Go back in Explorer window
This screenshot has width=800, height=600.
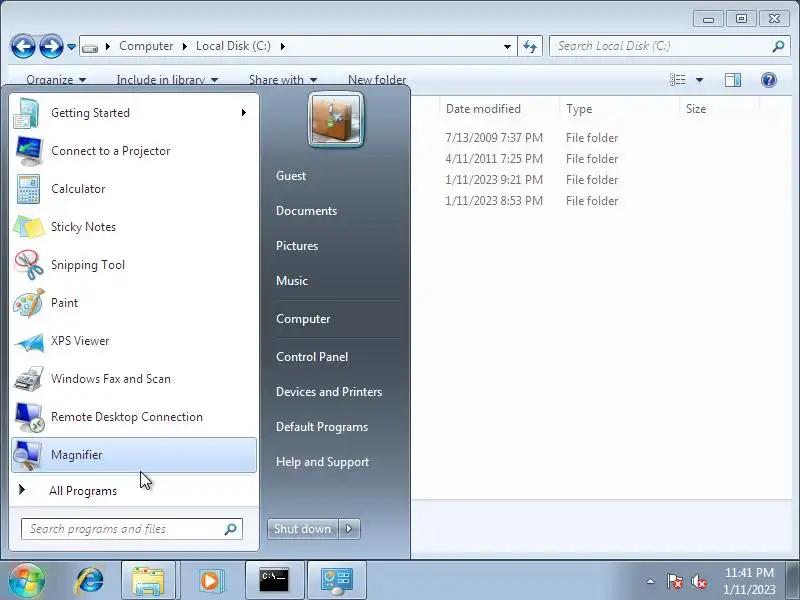[x=23, y=46]
